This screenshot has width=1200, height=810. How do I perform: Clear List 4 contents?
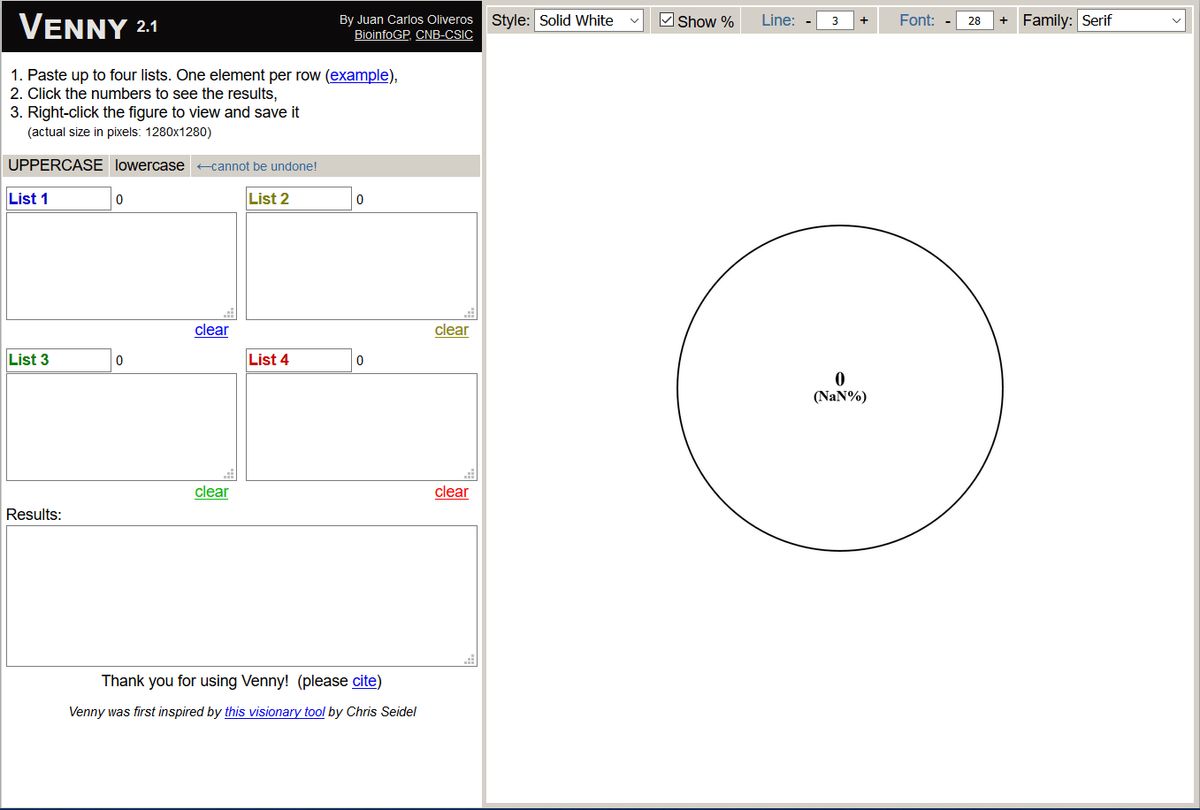[x=451, y=492]
